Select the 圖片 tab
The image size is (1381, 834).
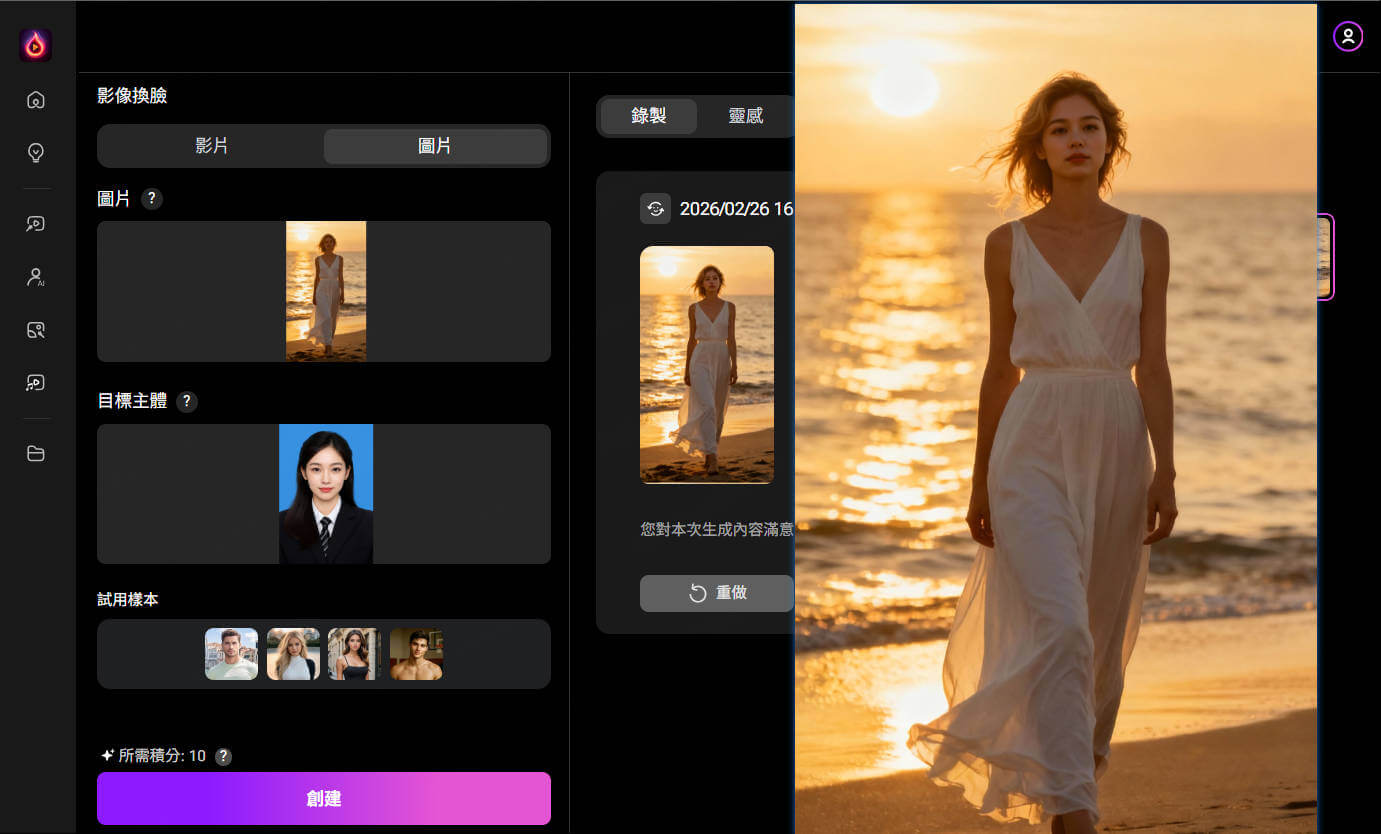434,146
